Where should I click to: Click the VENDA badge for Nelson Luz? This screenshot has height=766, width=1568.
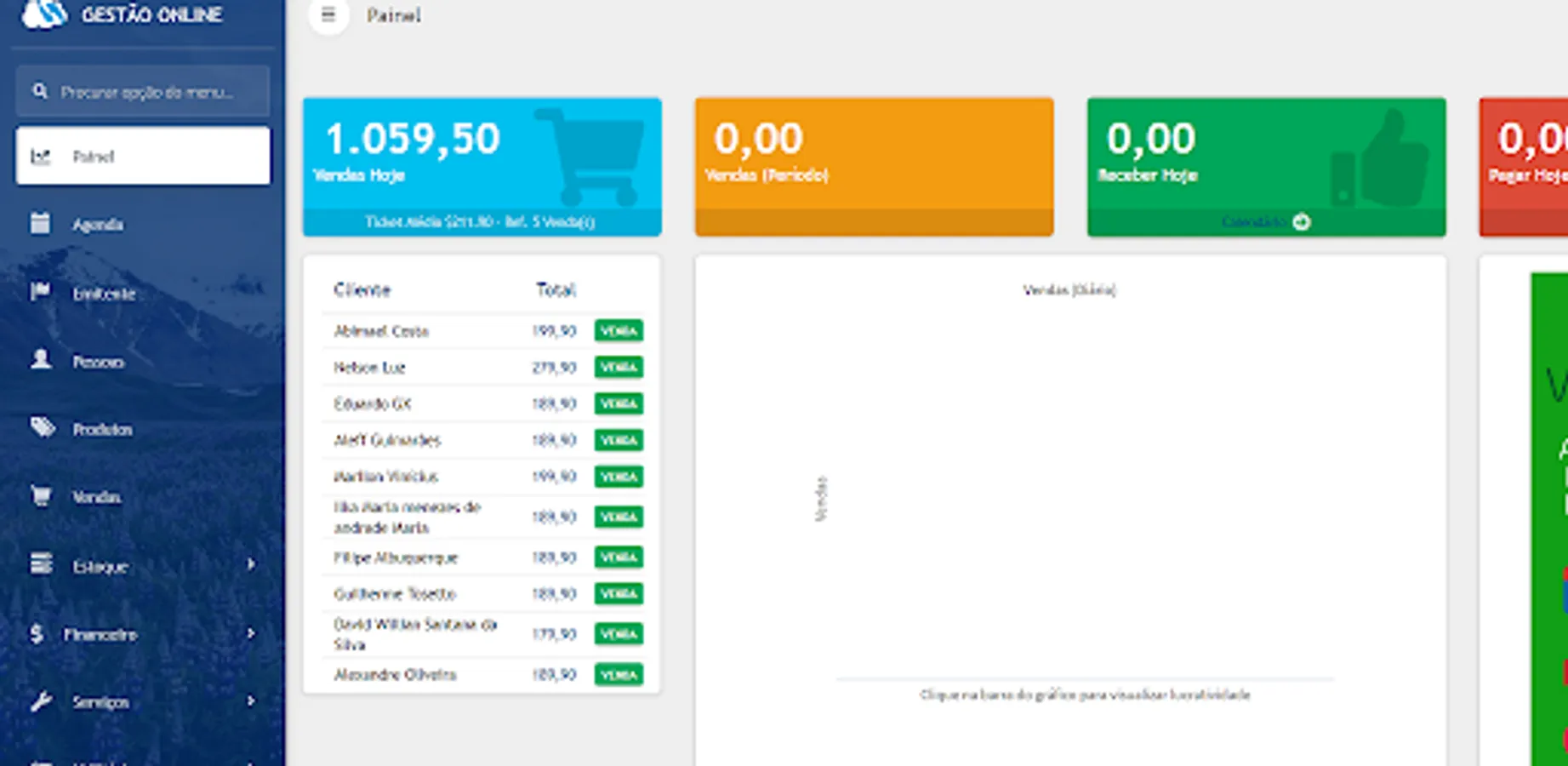(619, 368)
